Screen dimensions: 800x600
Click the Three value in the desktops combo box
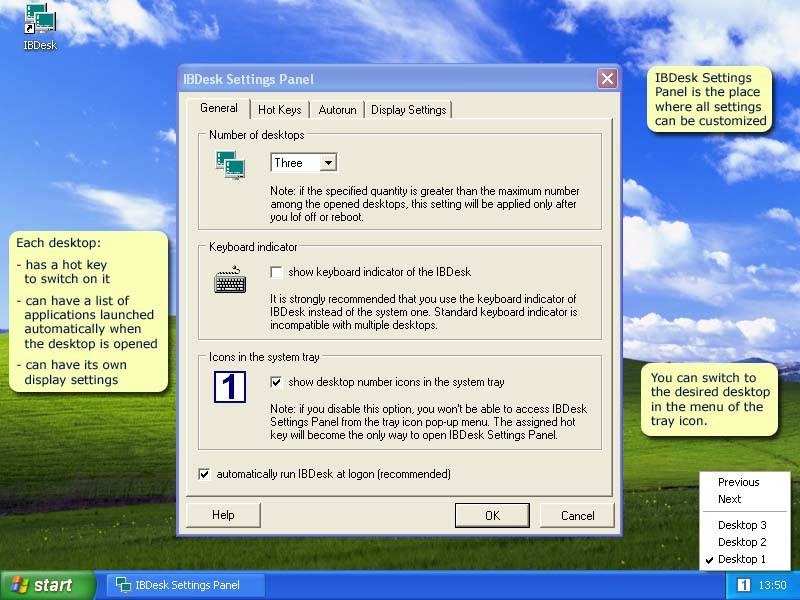[x=288, y=163]
